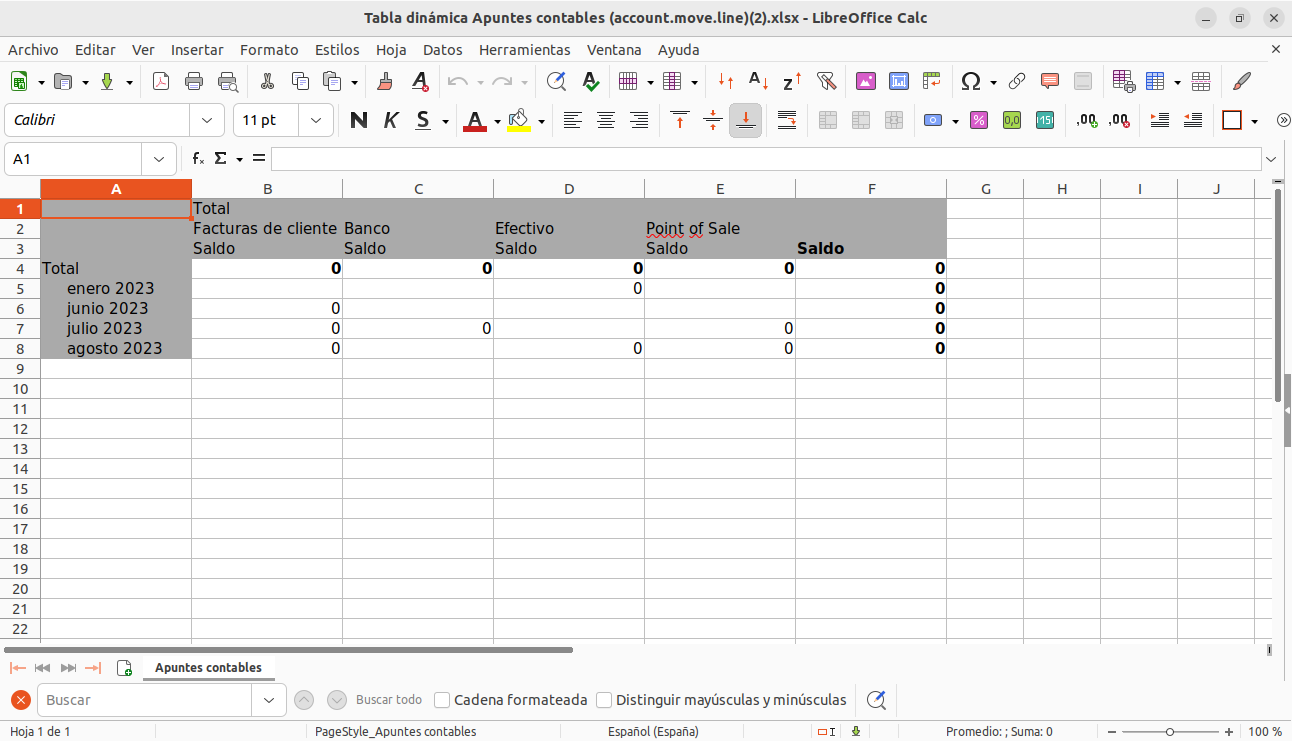Toggle Align Bottom
Viewport: 1292px width, 741px height.
tap(745, 120)
